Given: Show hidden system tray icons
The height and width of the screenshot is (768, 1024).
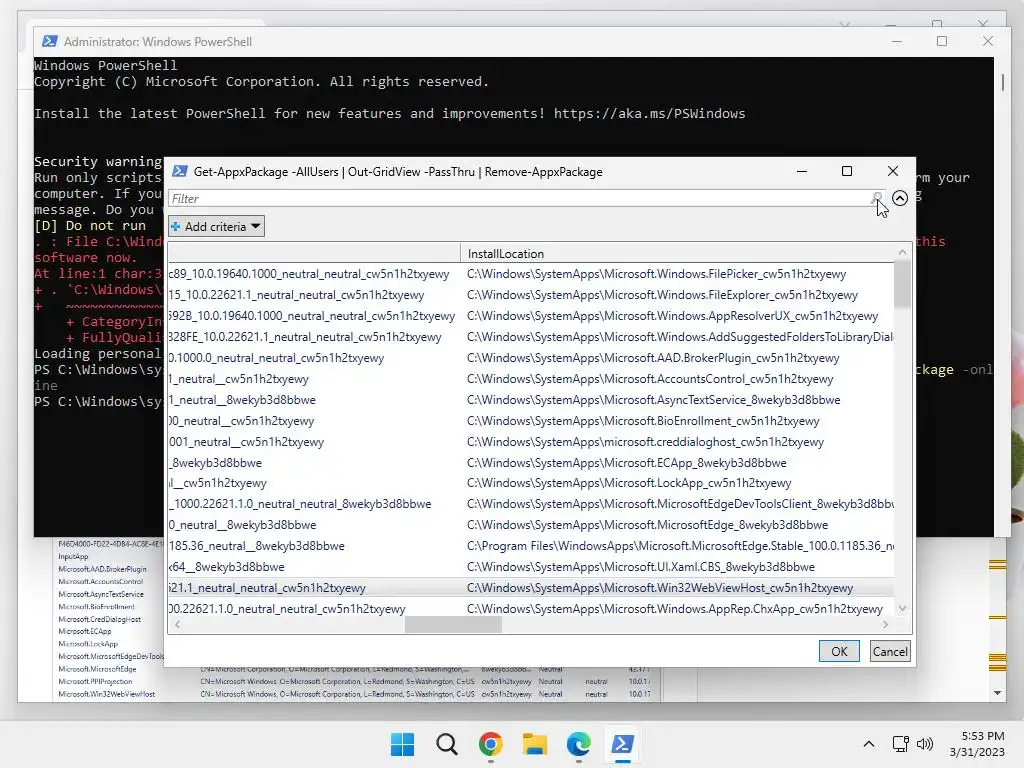Looking at the screenshot, I should 869,744.
